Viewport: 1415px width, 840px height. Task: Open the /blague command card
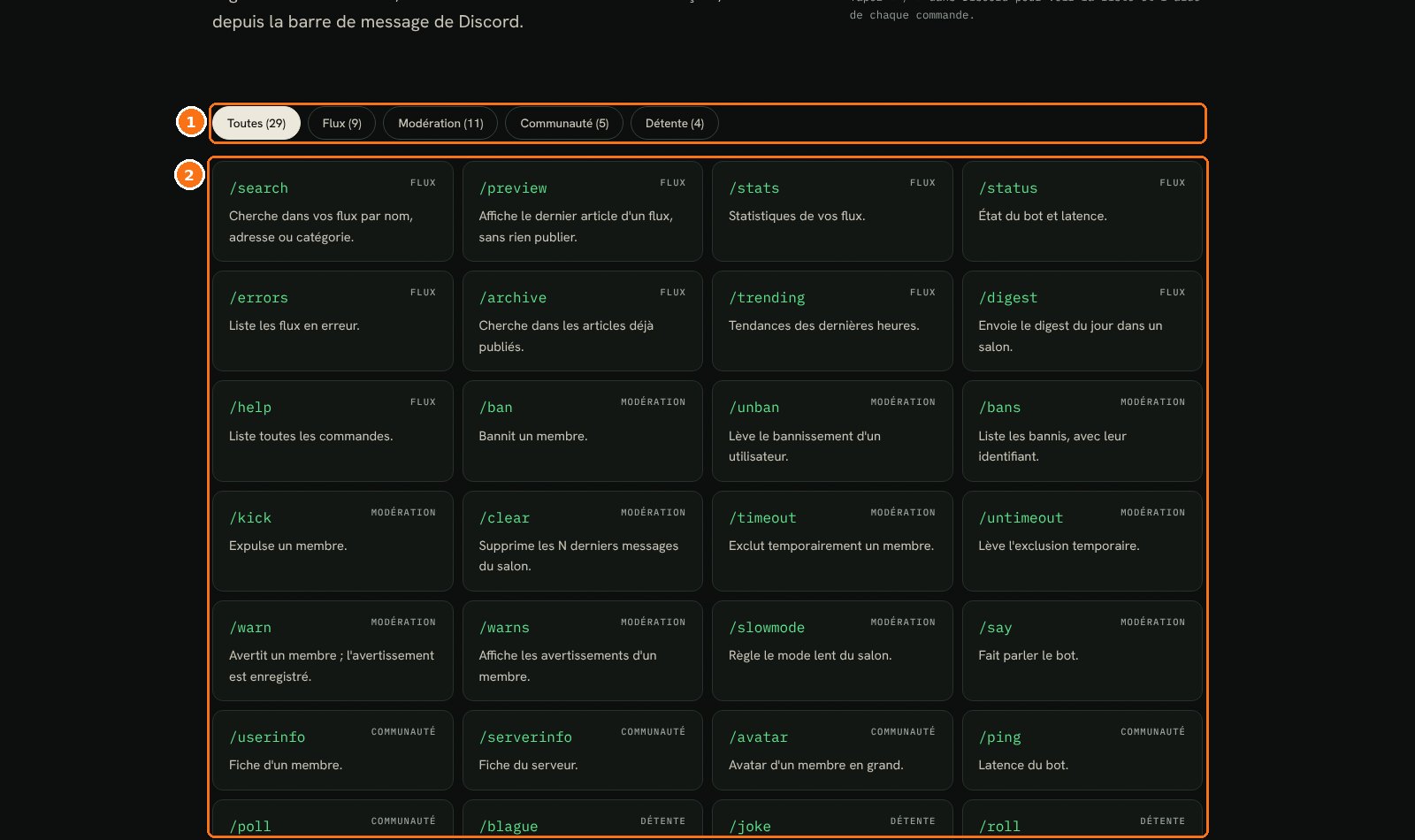tap(583, 820)
